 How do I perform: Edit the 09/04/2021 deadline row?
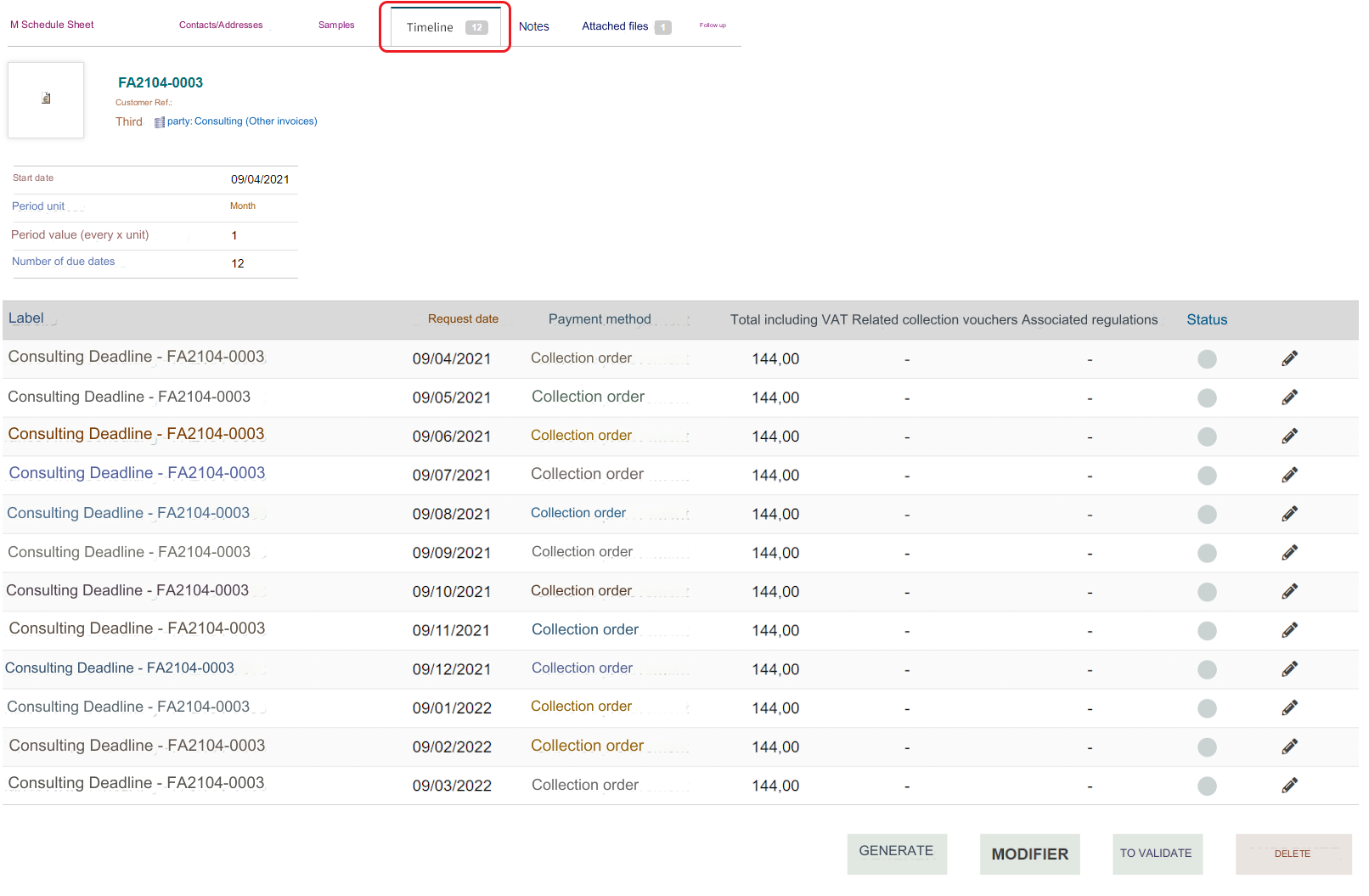[x=1289, y=358]
